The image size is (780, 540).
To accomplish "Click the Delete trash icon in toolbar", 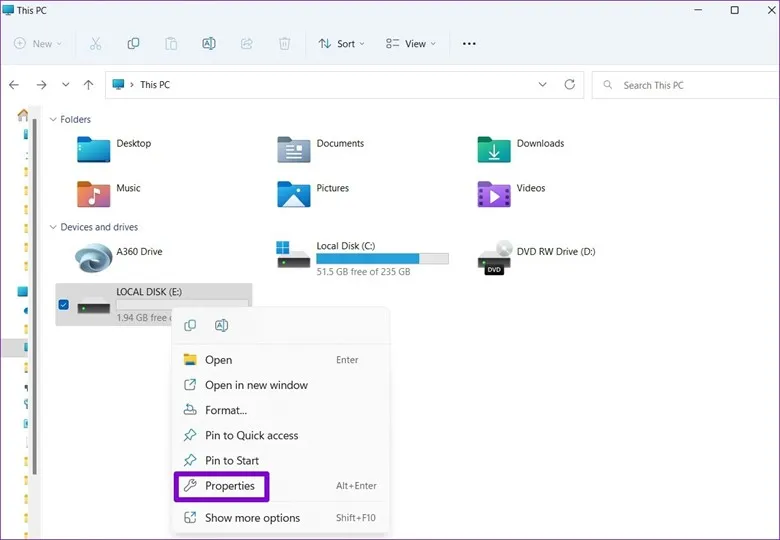I will 285,44.
